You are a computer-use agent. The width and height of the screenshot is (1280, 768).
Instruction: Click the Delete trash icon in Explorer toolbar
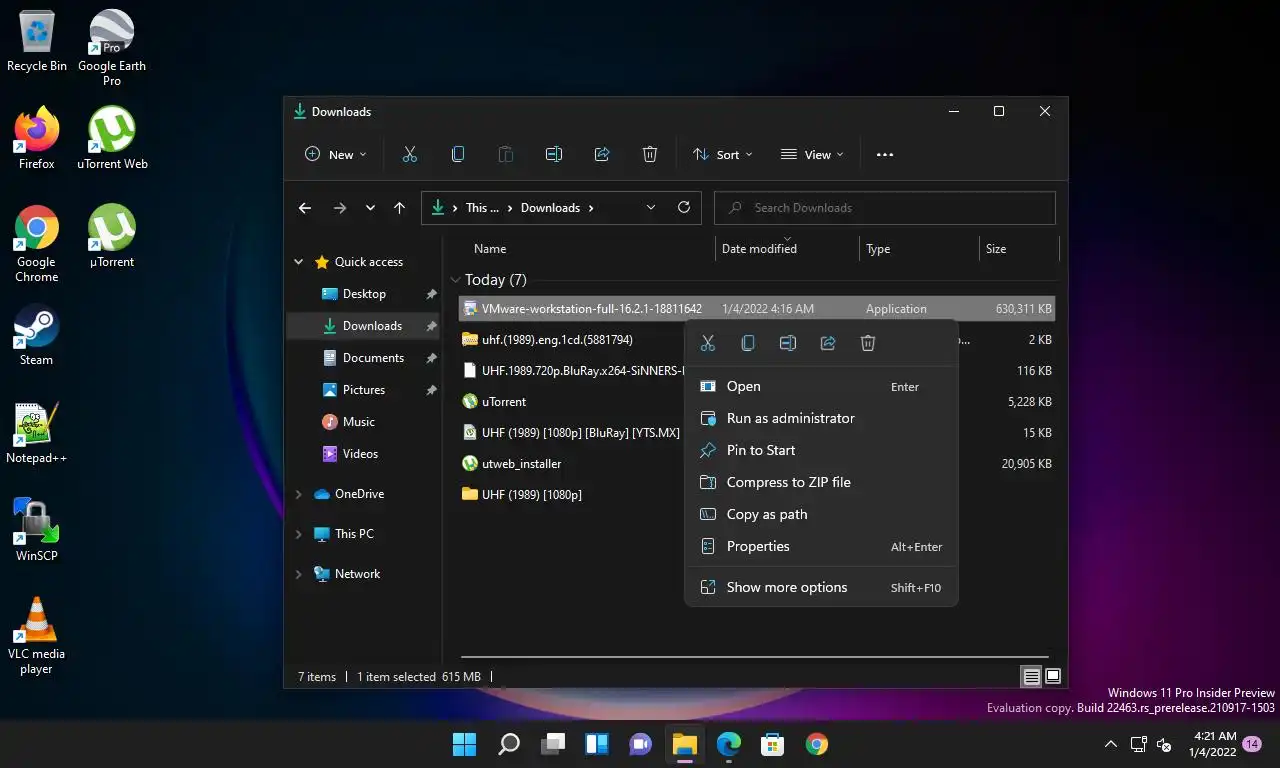tap(649, 154)
